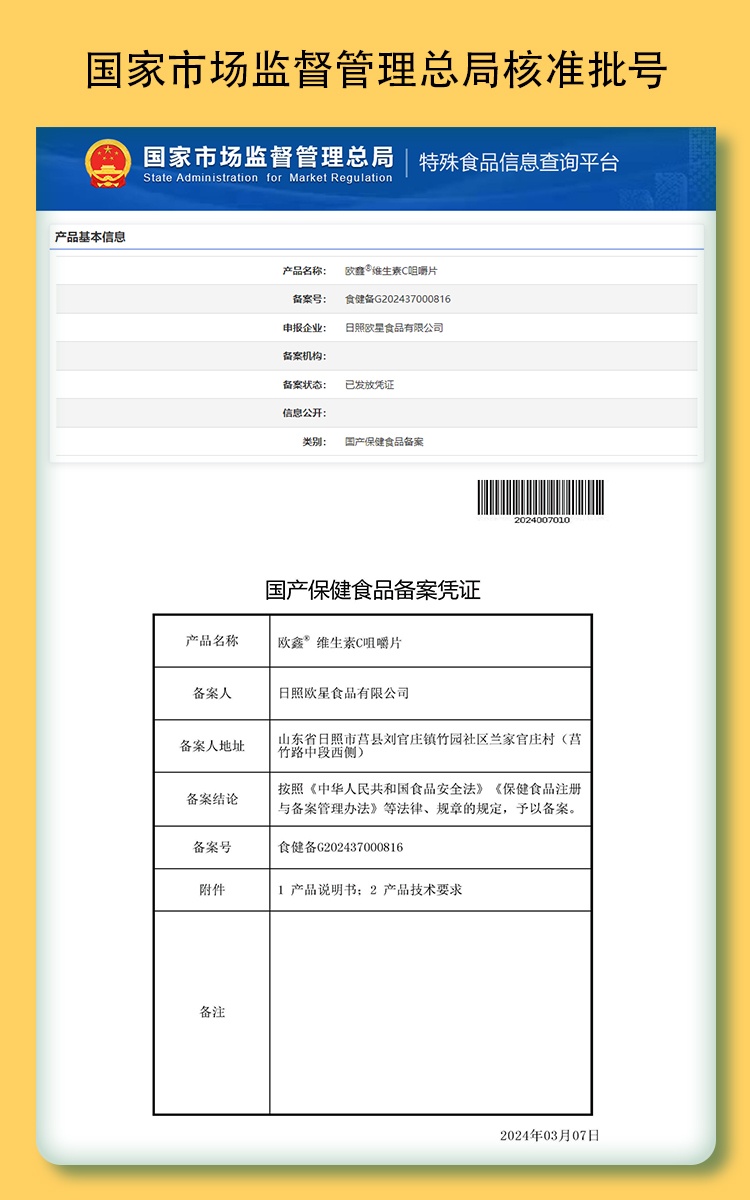Click the 类别: label
750x1200 pixels.
[x=314, y=441]
